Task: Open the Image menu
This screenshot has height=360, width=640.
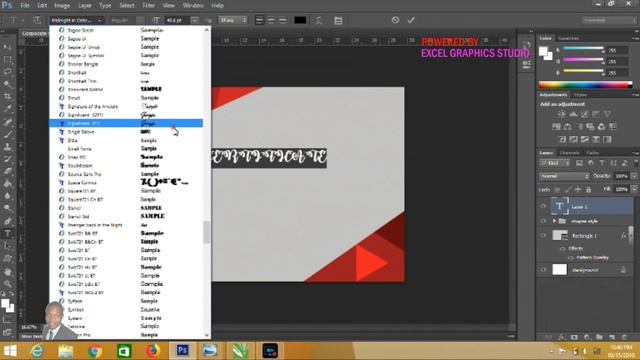Action: pyautogui.click(x=62, y=5)
